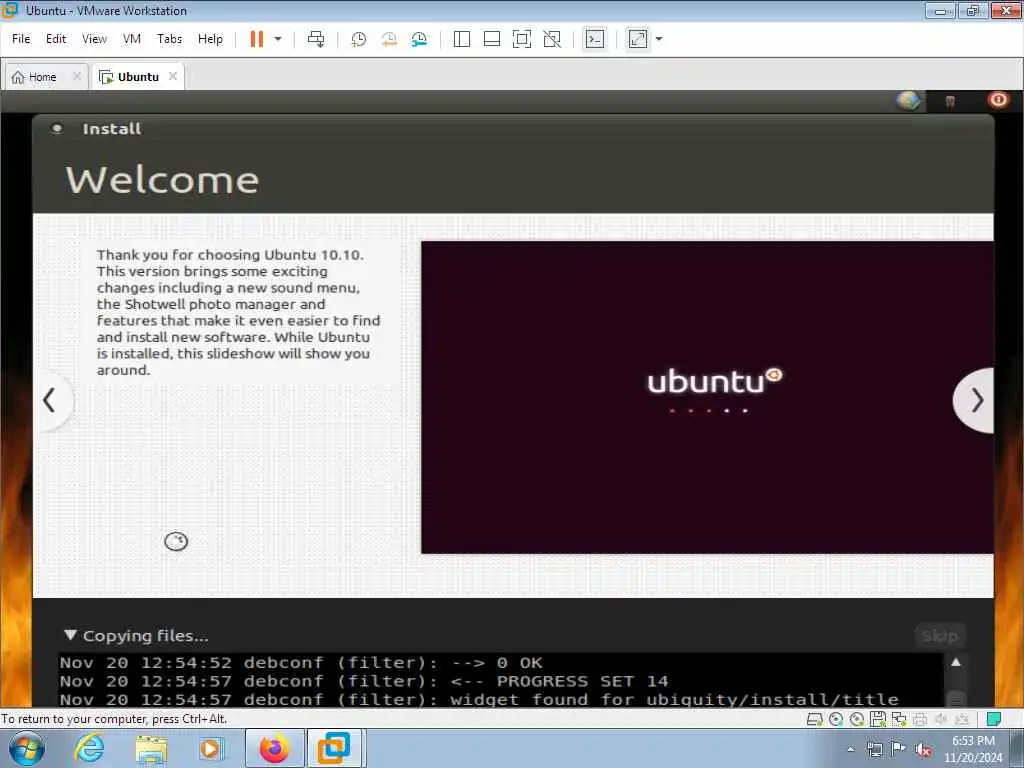This screenshot has height=768, width=1024.
Task: Toggle the library sidebar panel icon
Action: 462,39
